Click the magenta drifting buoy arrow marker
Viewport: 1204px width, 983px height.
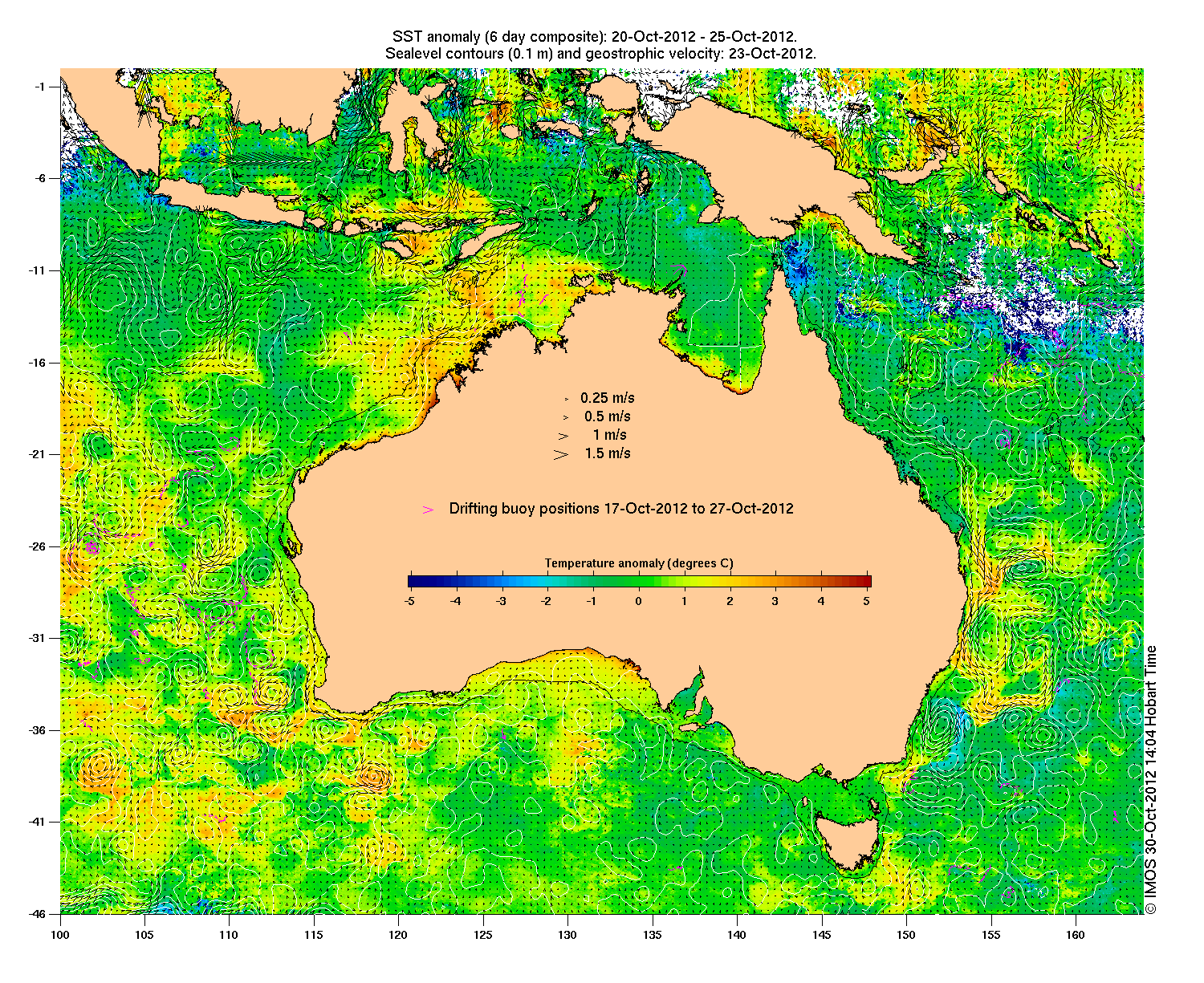[x=428, y=510]
